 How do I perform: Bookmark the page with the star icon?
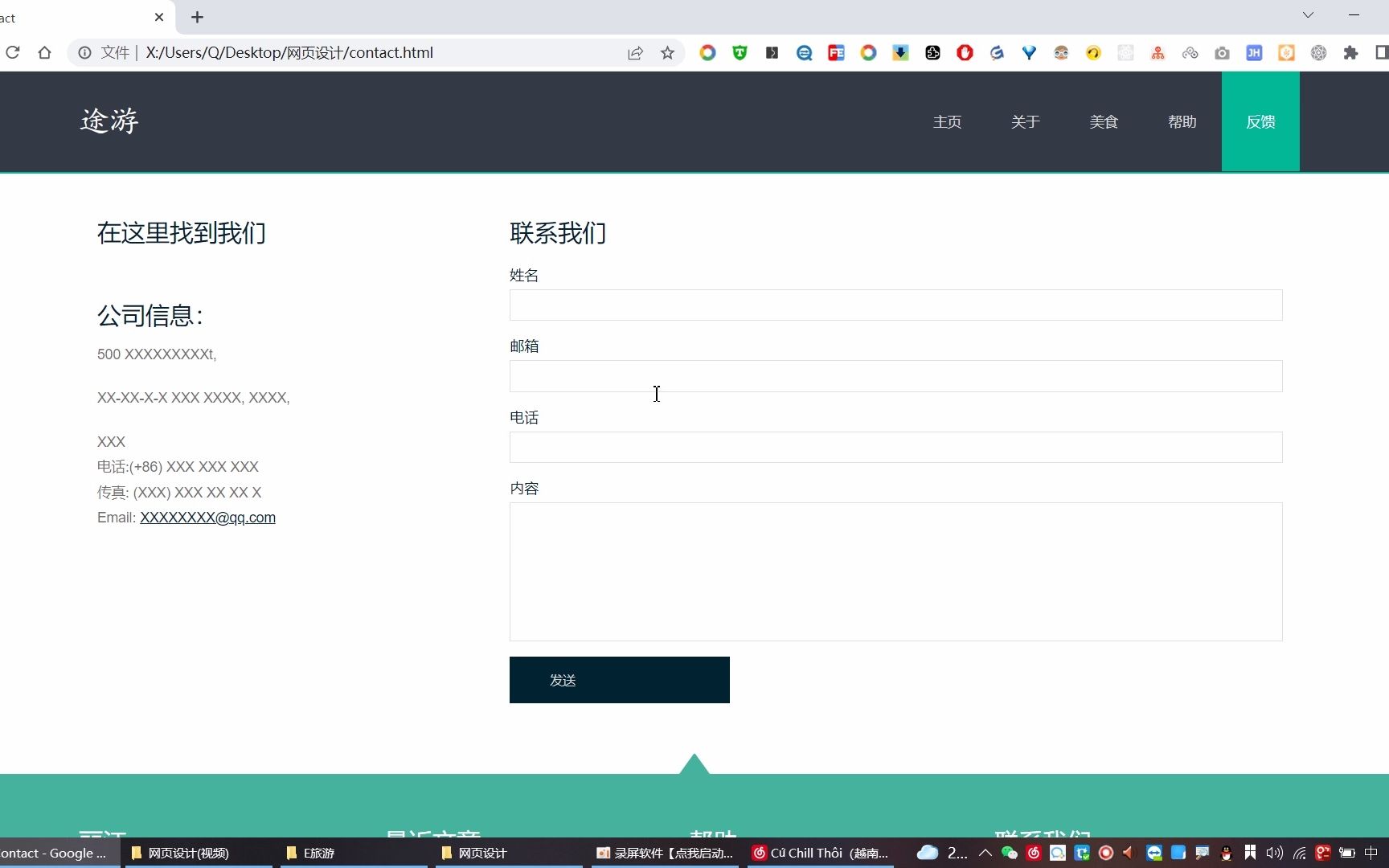point(667,52)
